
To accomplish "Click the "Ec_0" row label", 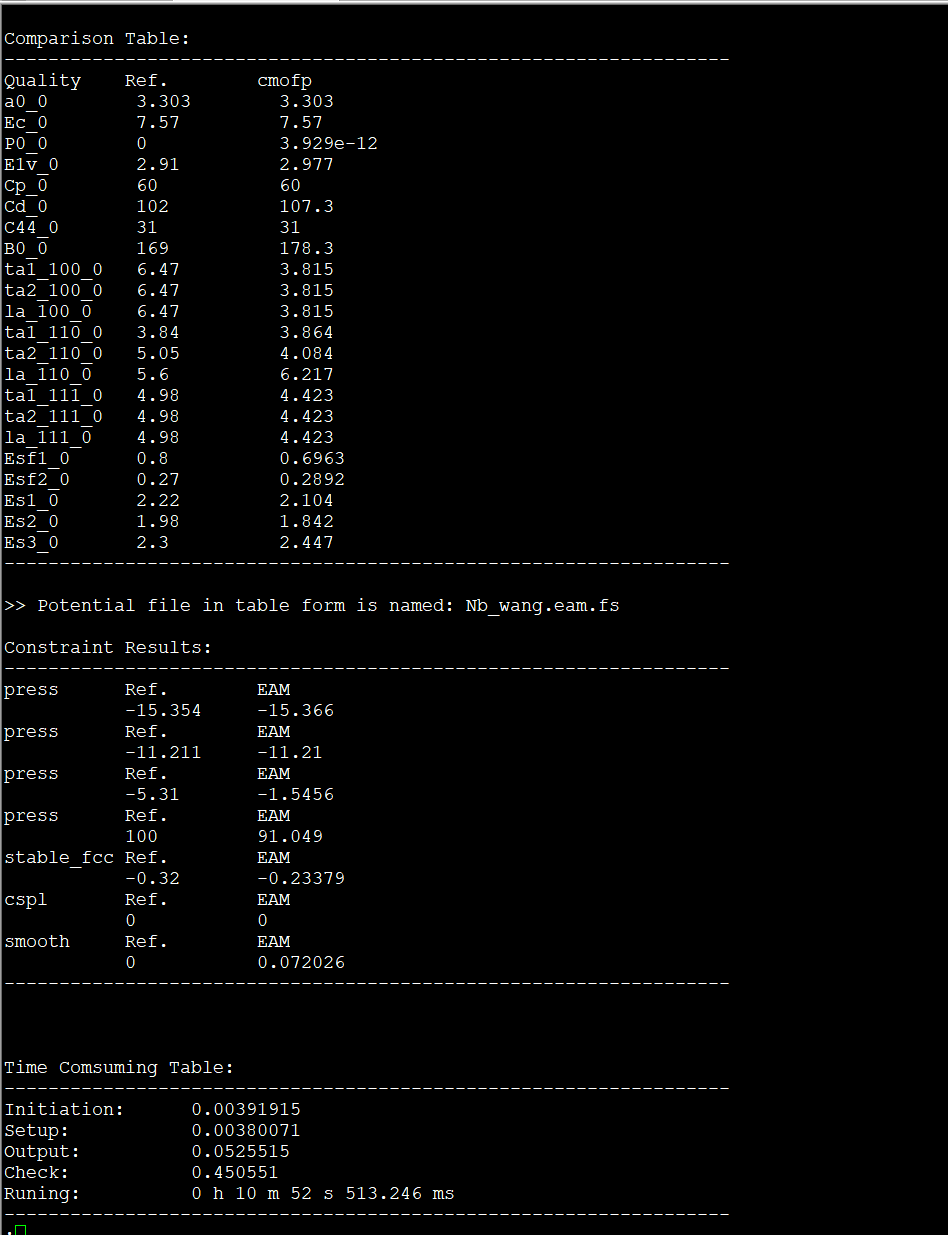I will tap(26, 123).
